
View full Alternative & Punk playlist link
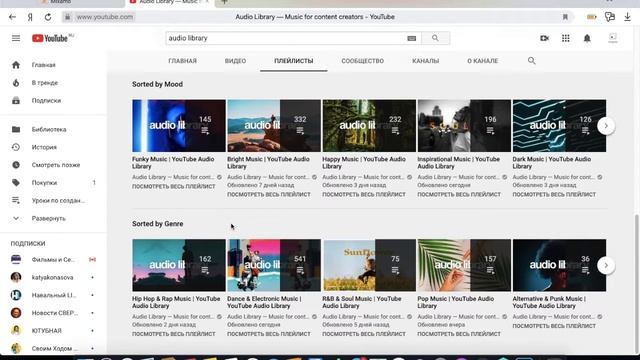pyautogui.click(x=554, y=326)
